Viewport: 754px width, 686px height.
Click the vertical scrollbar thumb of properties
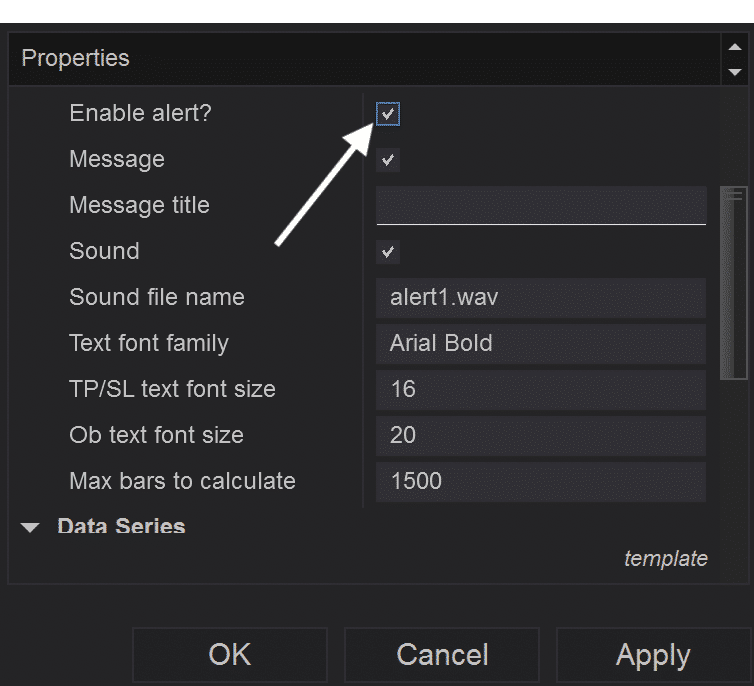pyautogui.click(x=733, y=283)
